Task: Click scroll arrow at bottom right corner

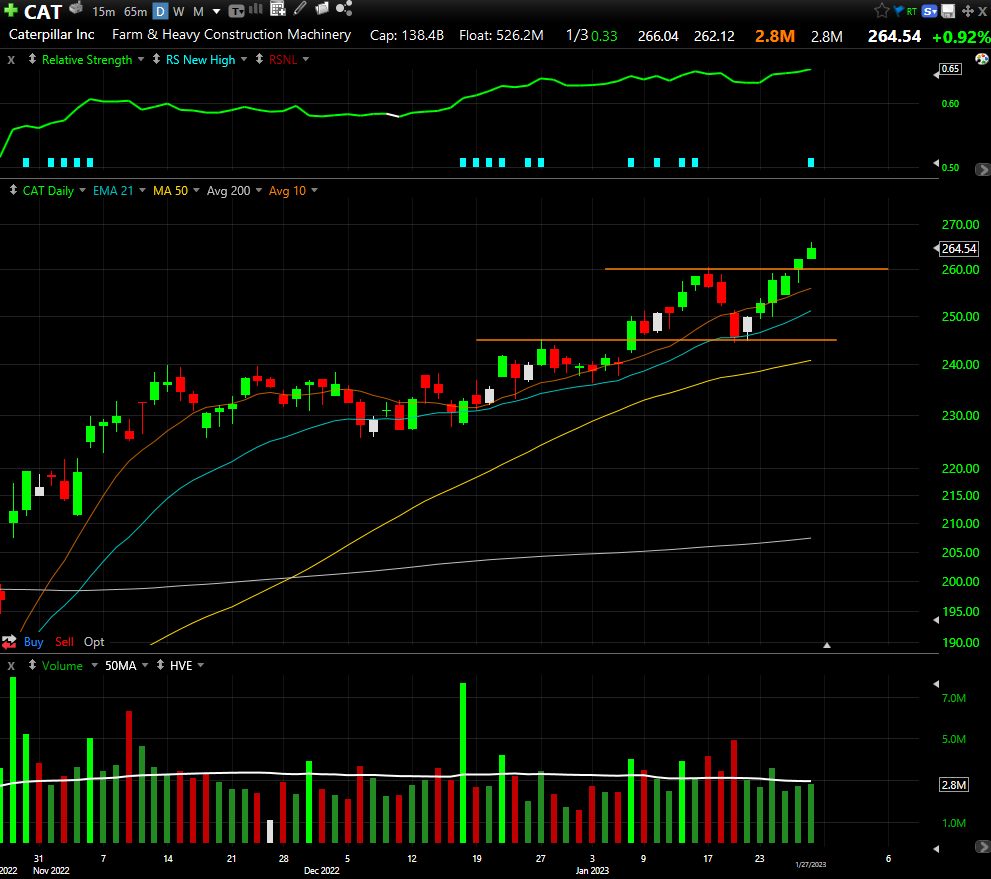Action: 983,846
